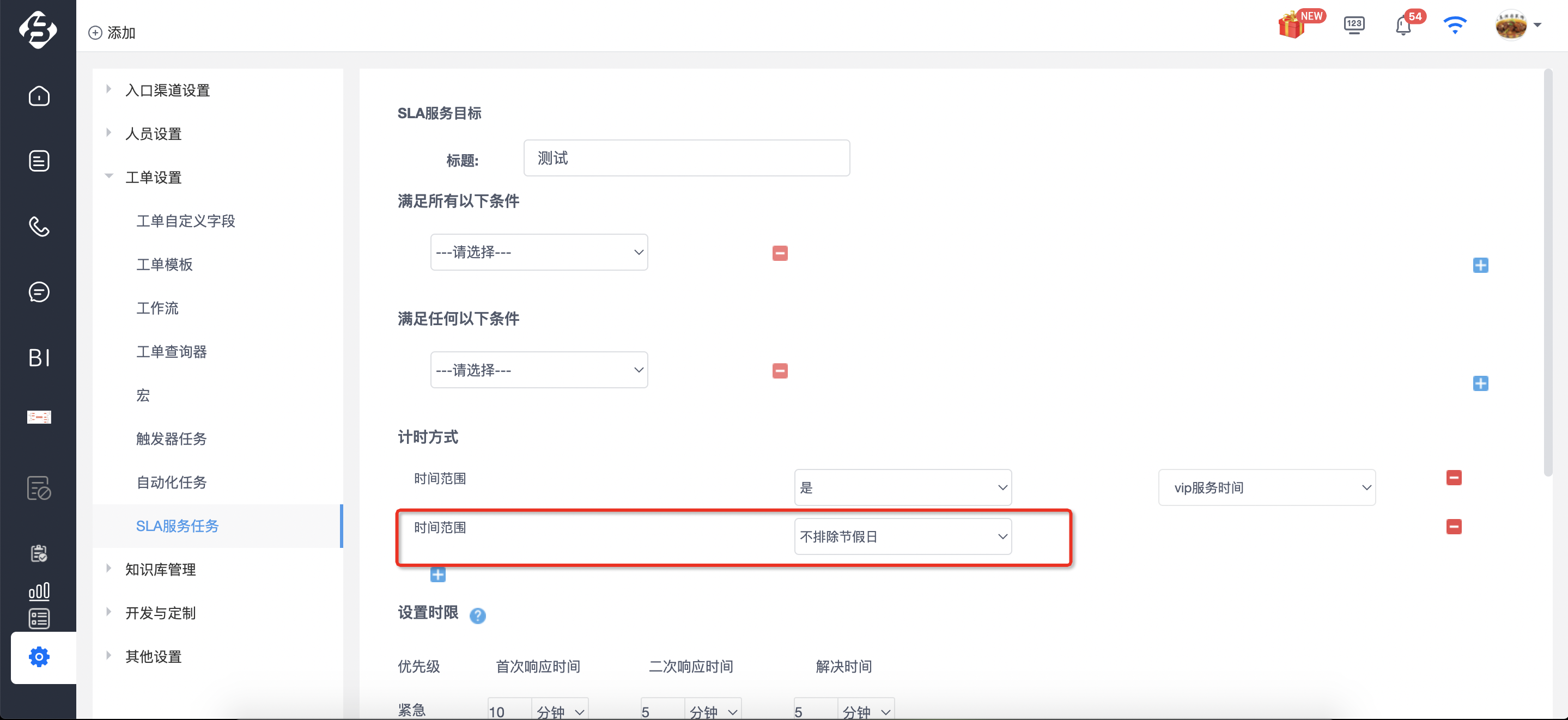
Task: Click the home icon in left sidebar
Action: 39,95
